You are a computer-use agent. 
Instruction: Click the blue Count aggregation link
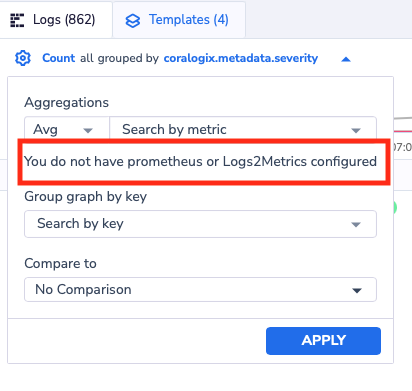tap(58, 58)
